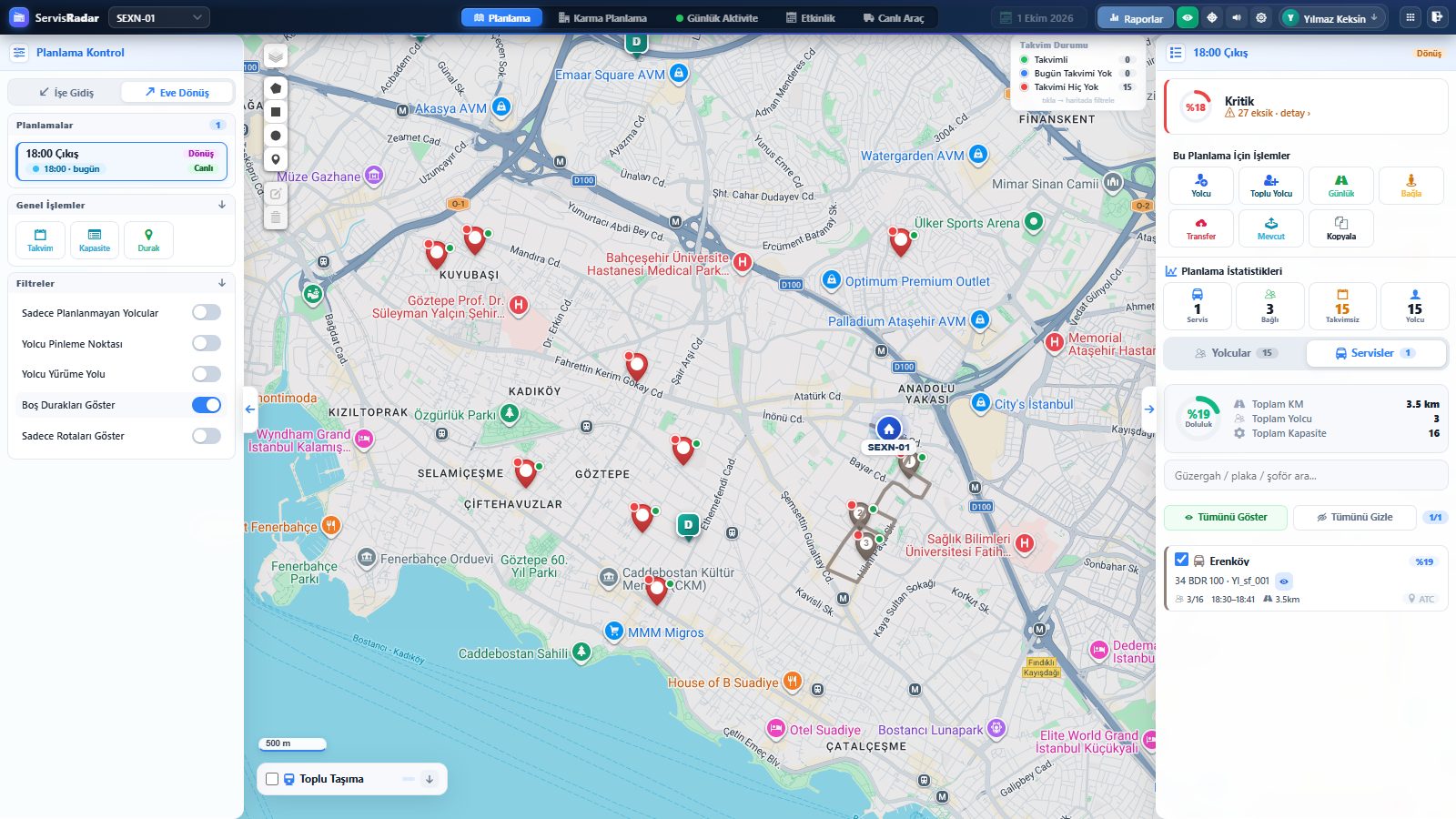Click Tümünü Gizle button
The width and height of the screenshot is (1456, 819).
[1355, 517]
